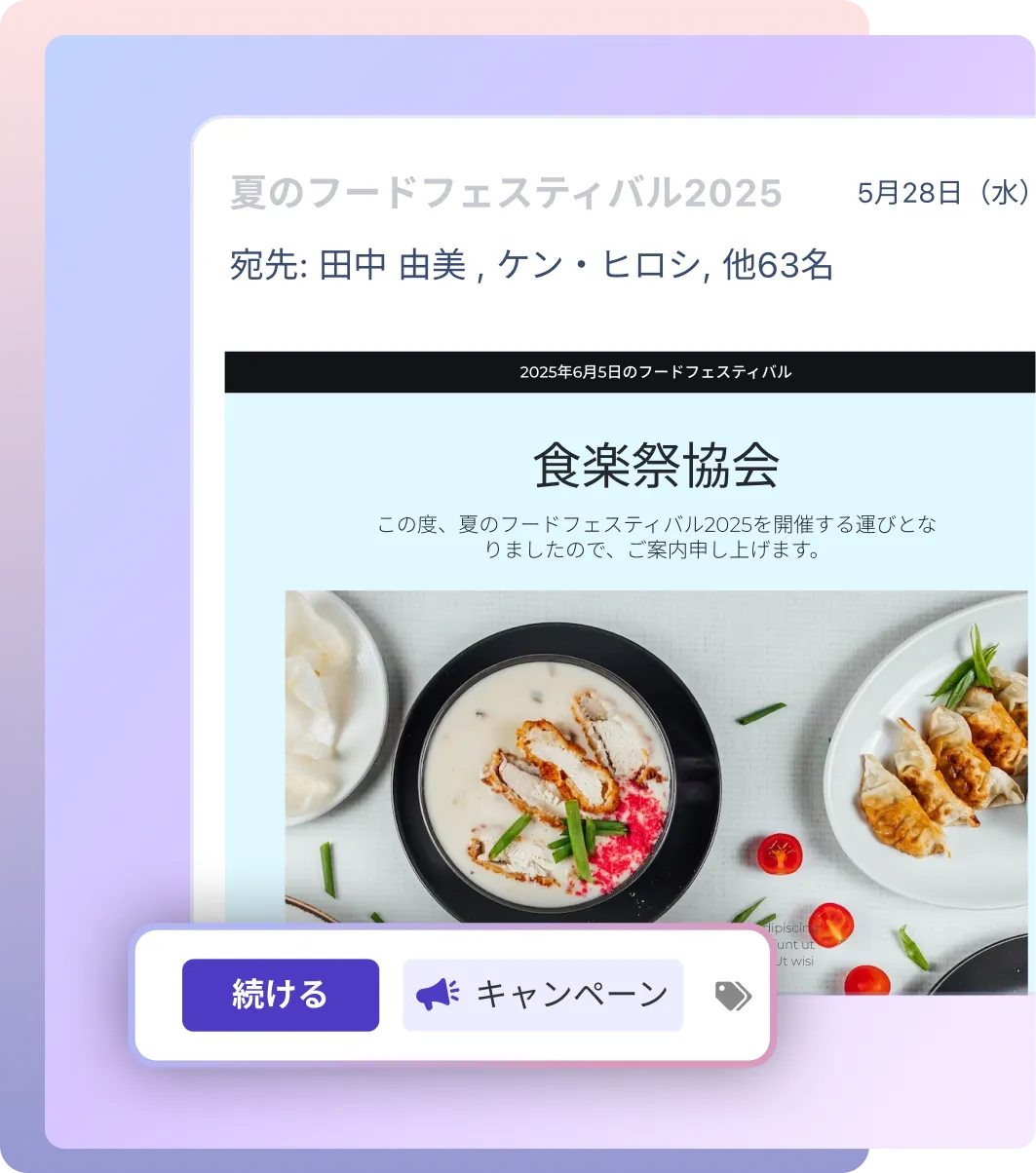Click the black banner 2025年6月5日のフードフェスティバル
1036x1173 pixels.
point(630,372)
